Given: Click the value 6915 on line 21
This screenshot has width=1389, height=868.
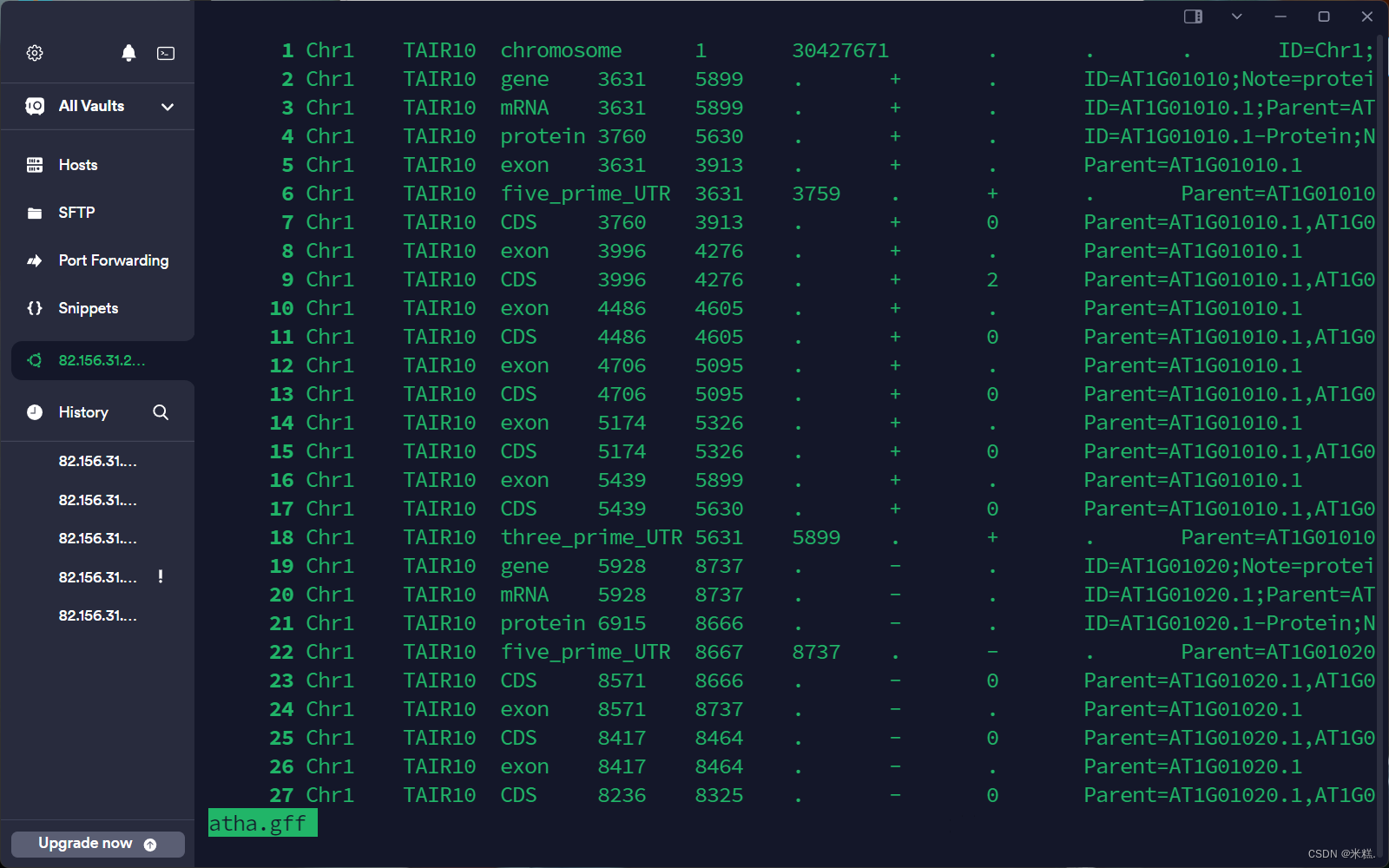Looking at the screenshot, I should pos(622,623).
